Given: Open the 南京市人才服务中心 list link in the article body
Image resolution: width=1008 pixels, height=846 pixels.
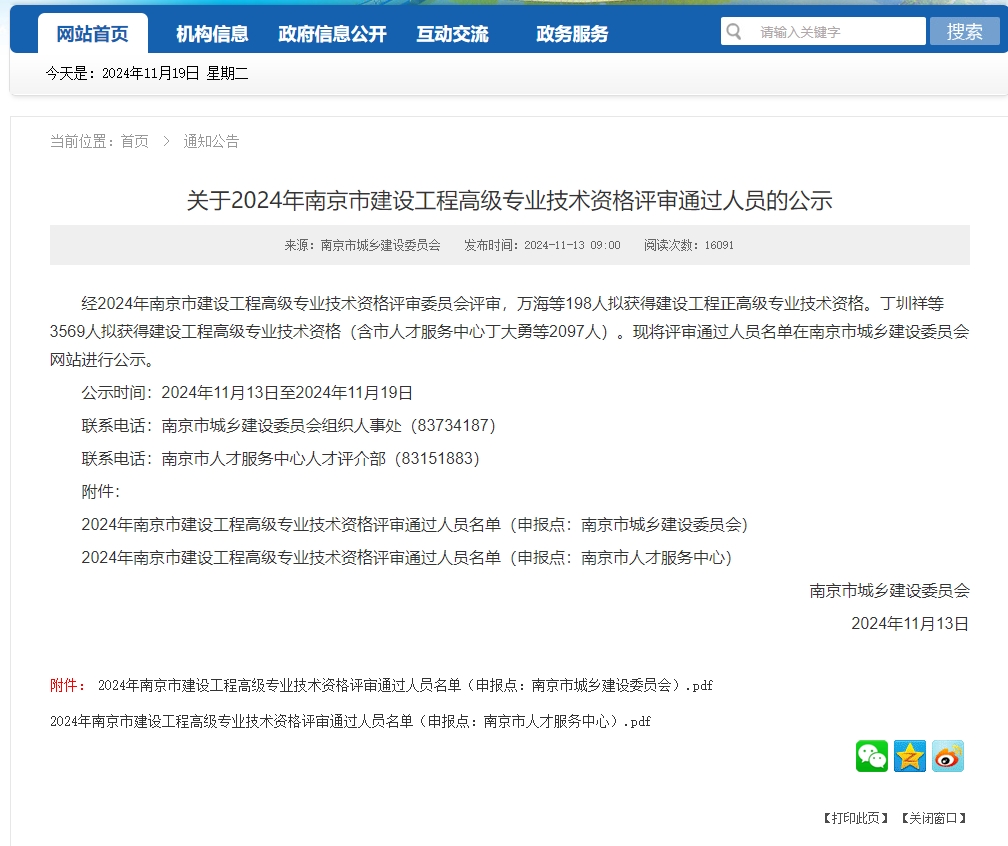Looking at the screenshot, I should point(406,557).
